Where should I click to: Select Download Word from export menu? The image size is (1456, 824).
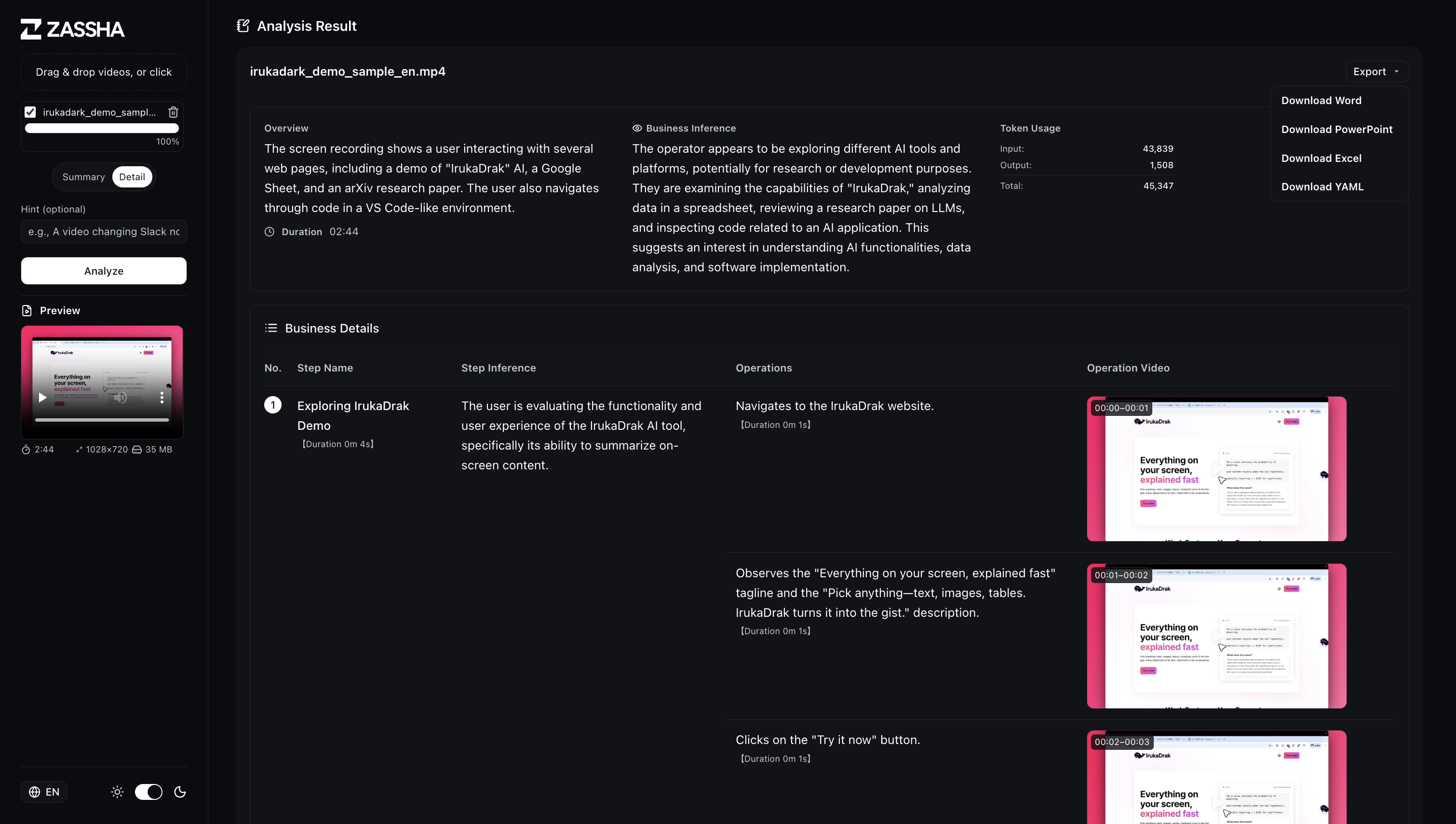point(1321,100)
